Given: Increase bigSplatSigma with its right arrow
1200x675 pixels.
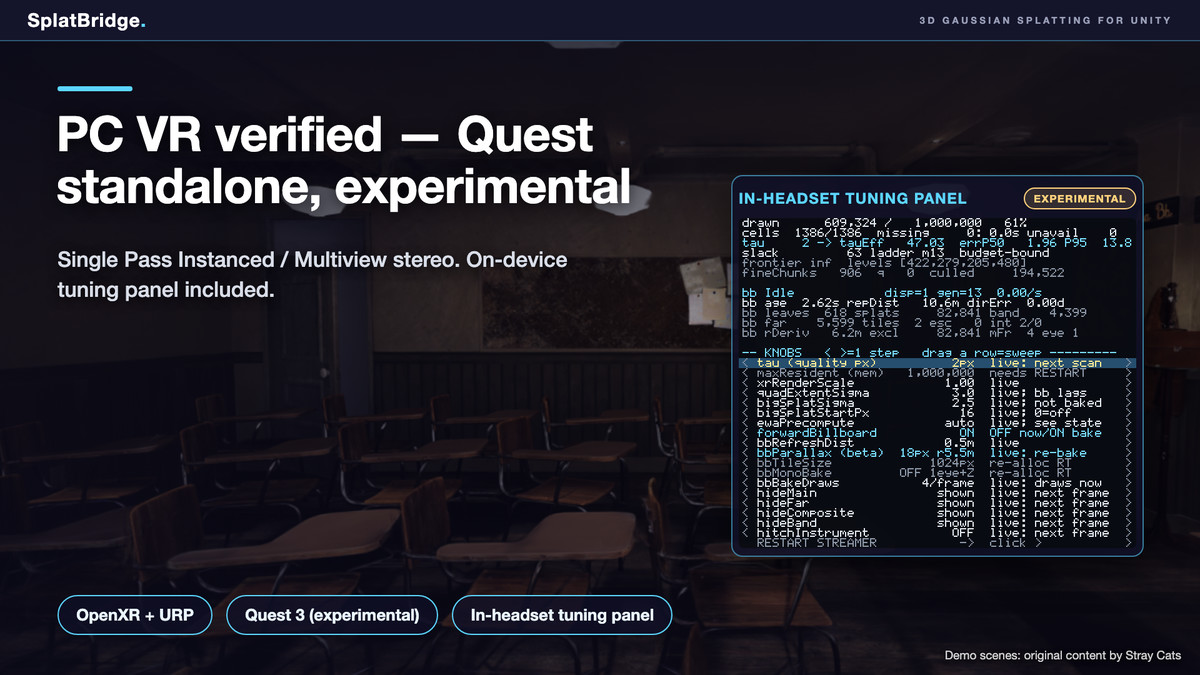Looking at the screenshot, I should 1129,403.
